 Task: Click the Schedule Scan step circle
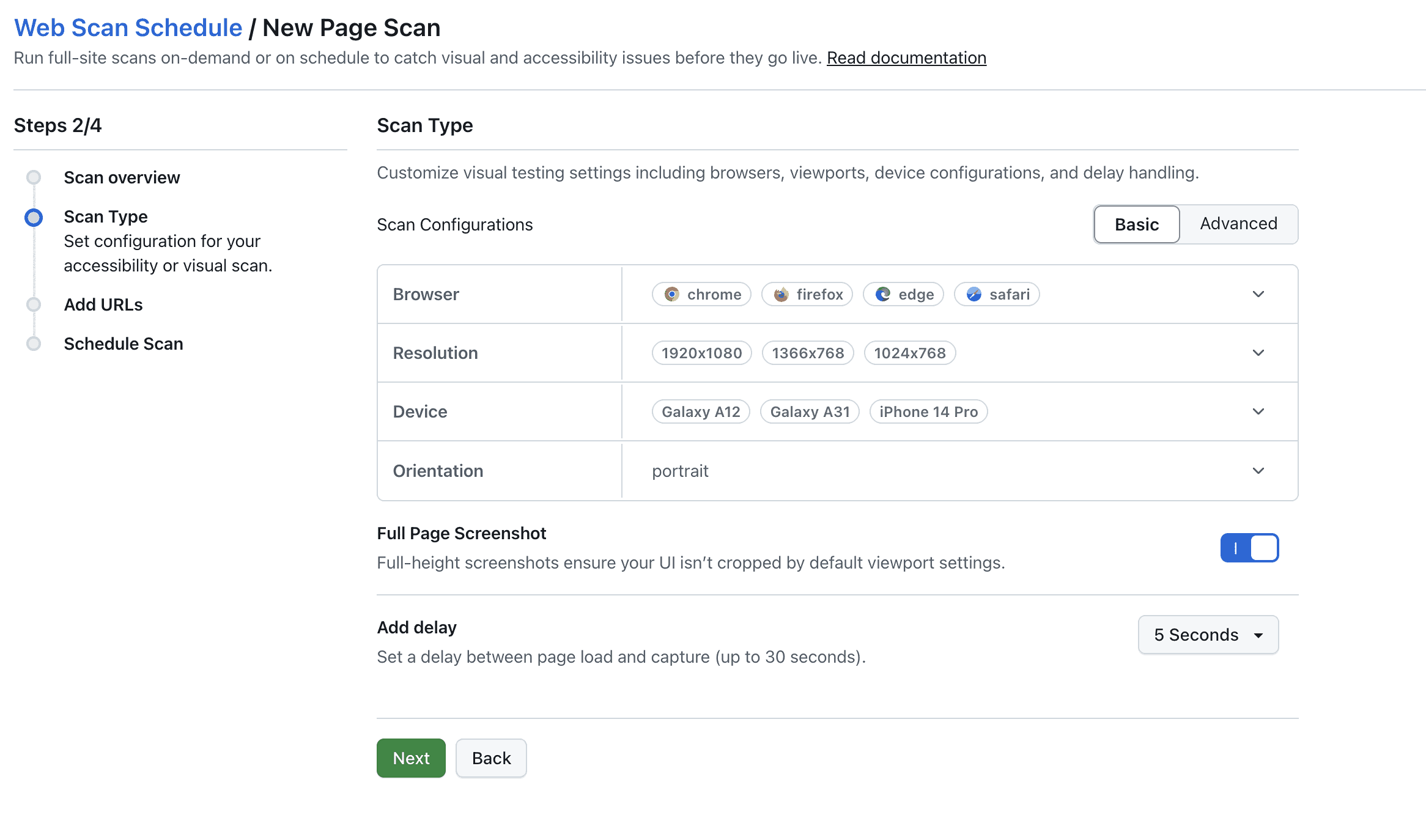coord(34,344)
